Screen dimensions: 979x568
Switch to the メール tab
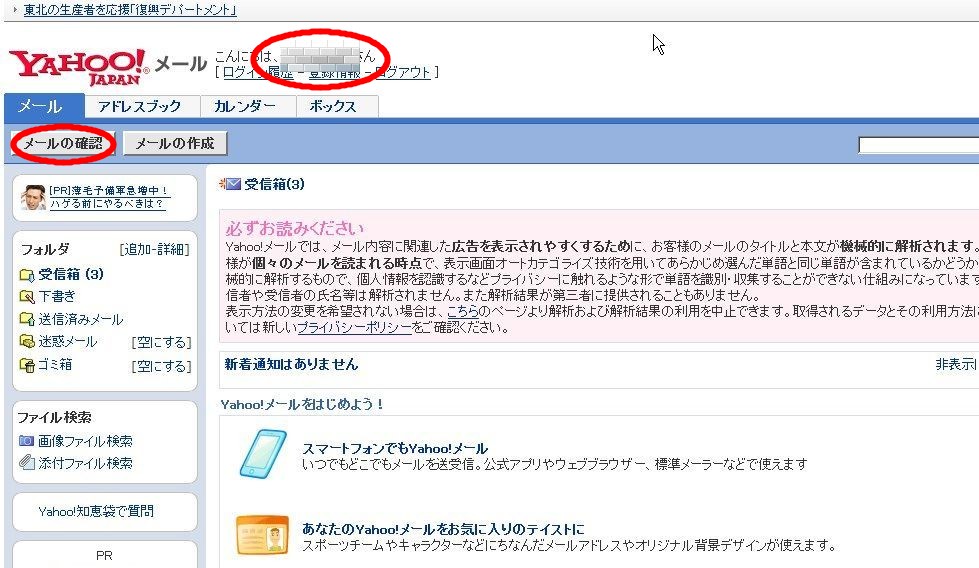point(44,106)
